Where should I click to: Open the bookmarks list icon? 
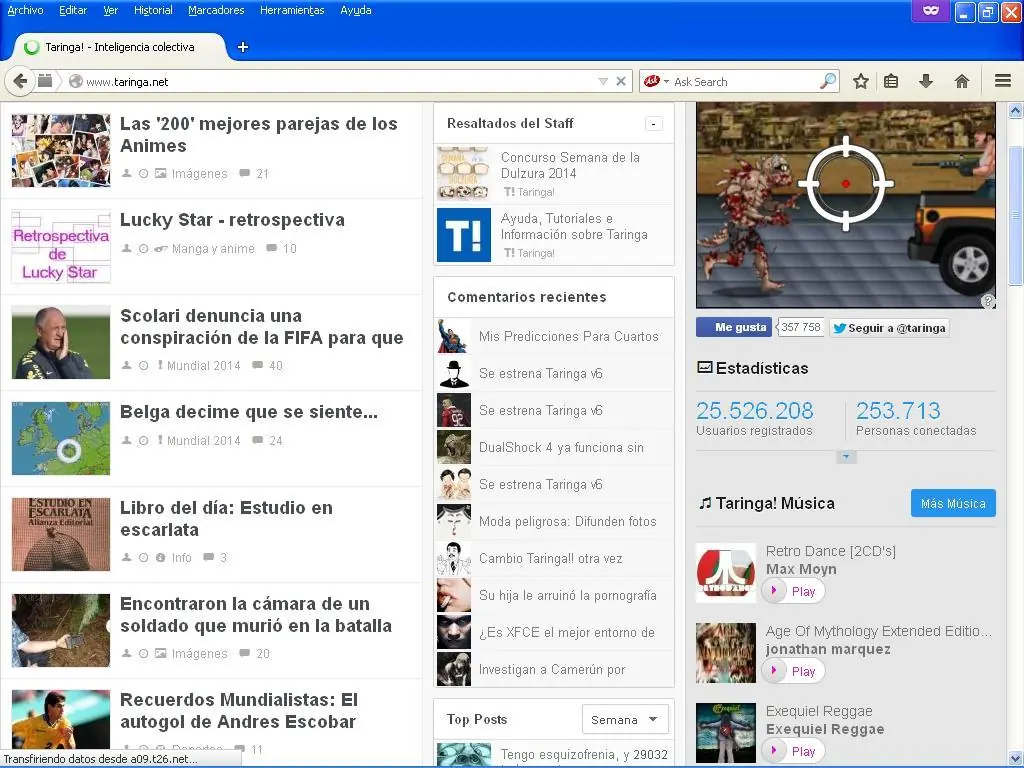click(x=891, y=82)
